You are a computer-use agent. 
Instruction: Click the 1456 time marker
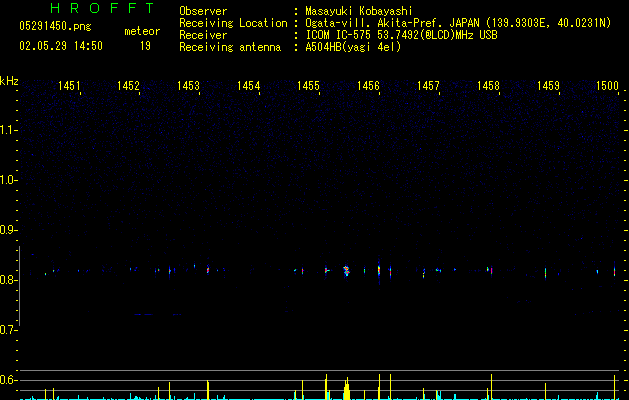pos(368,85)
